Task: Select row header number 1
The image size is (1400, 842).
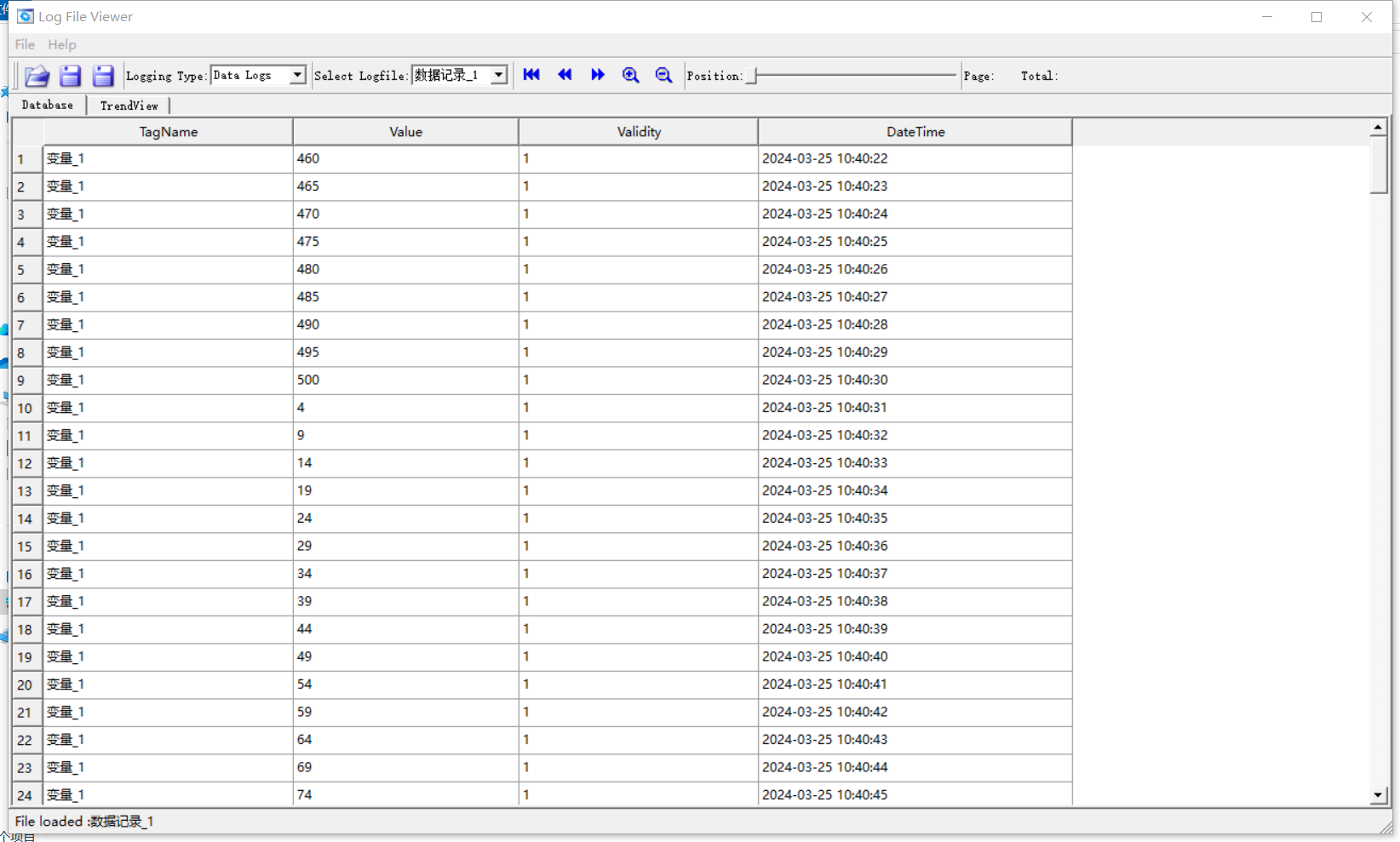Action: click(27, 159)
